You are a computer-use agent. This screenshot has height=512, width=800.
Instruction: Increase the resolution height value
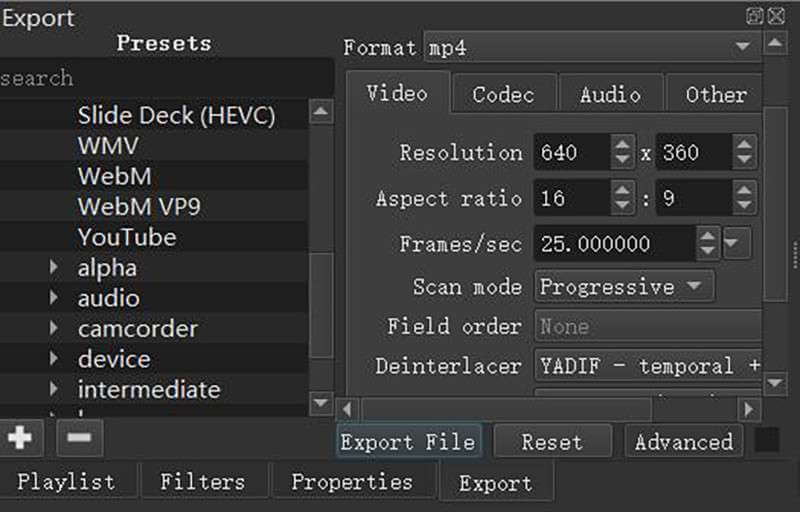click(744, 146)
